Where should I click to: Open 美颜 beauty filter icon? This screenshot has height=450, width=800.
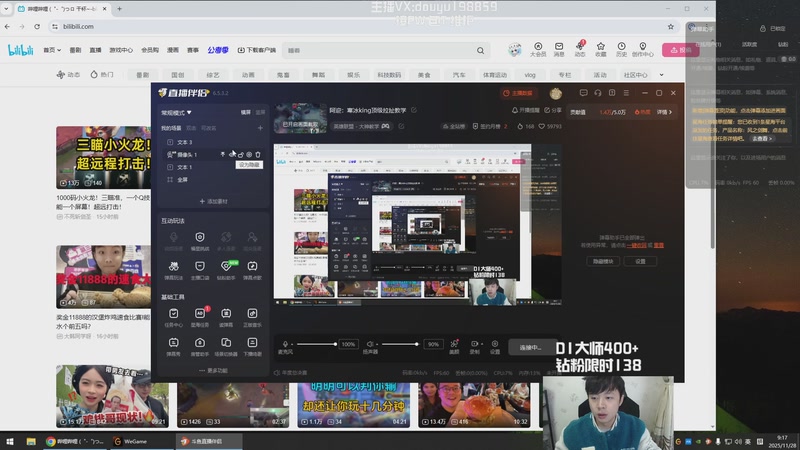[454, 346]
